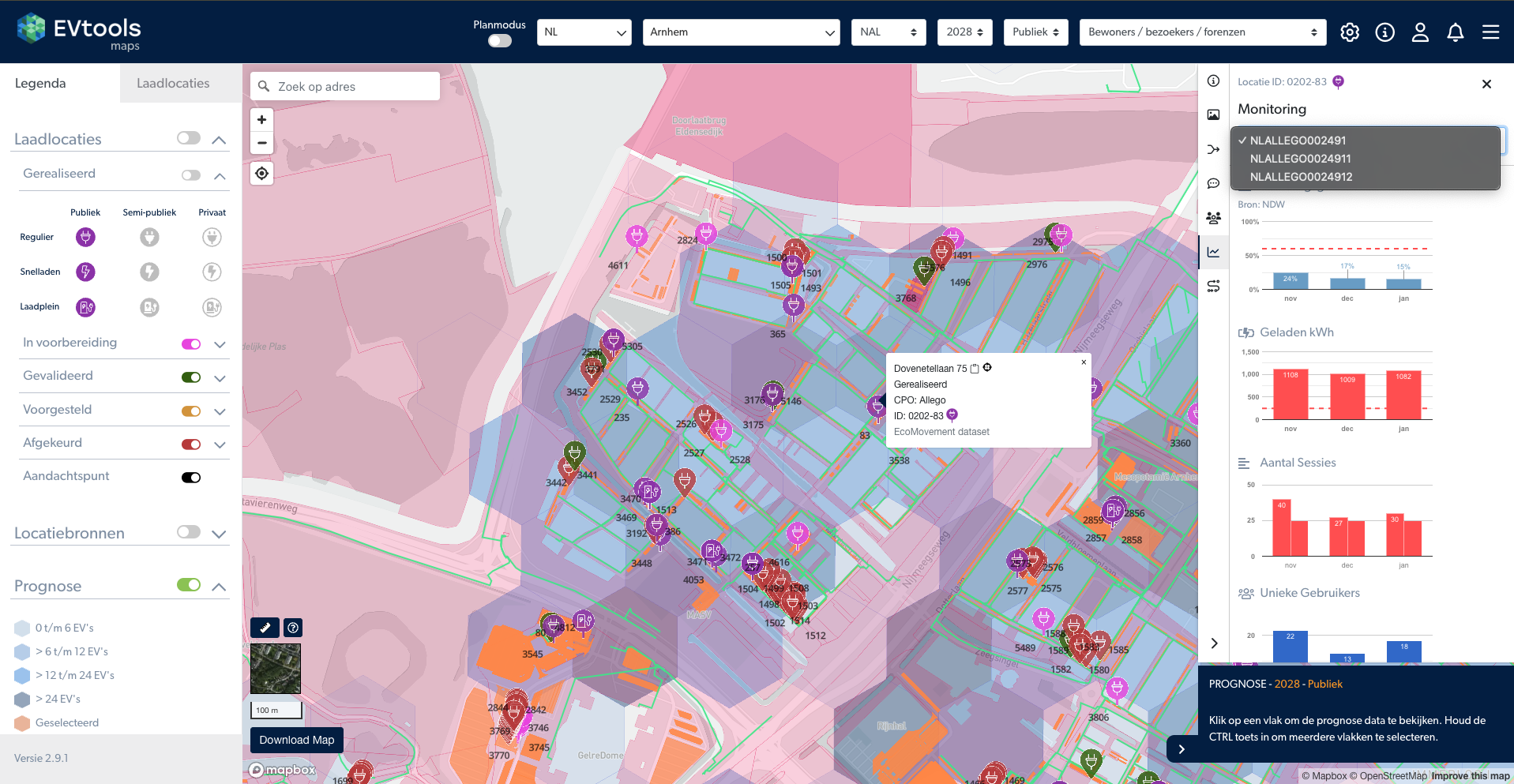Select NLALLEGO0024911 from the list
The width and height of the screenshot is (1514, 784).
click(x=1300, y=159)
